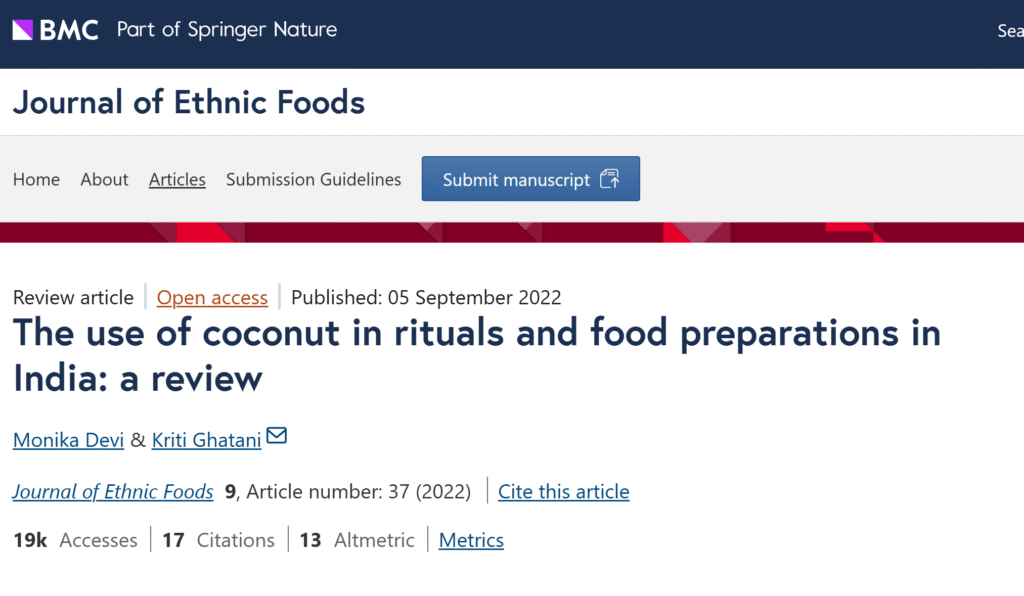Click the Part of Springer Nature text
1024x596 pixels.
click(227, 30)
